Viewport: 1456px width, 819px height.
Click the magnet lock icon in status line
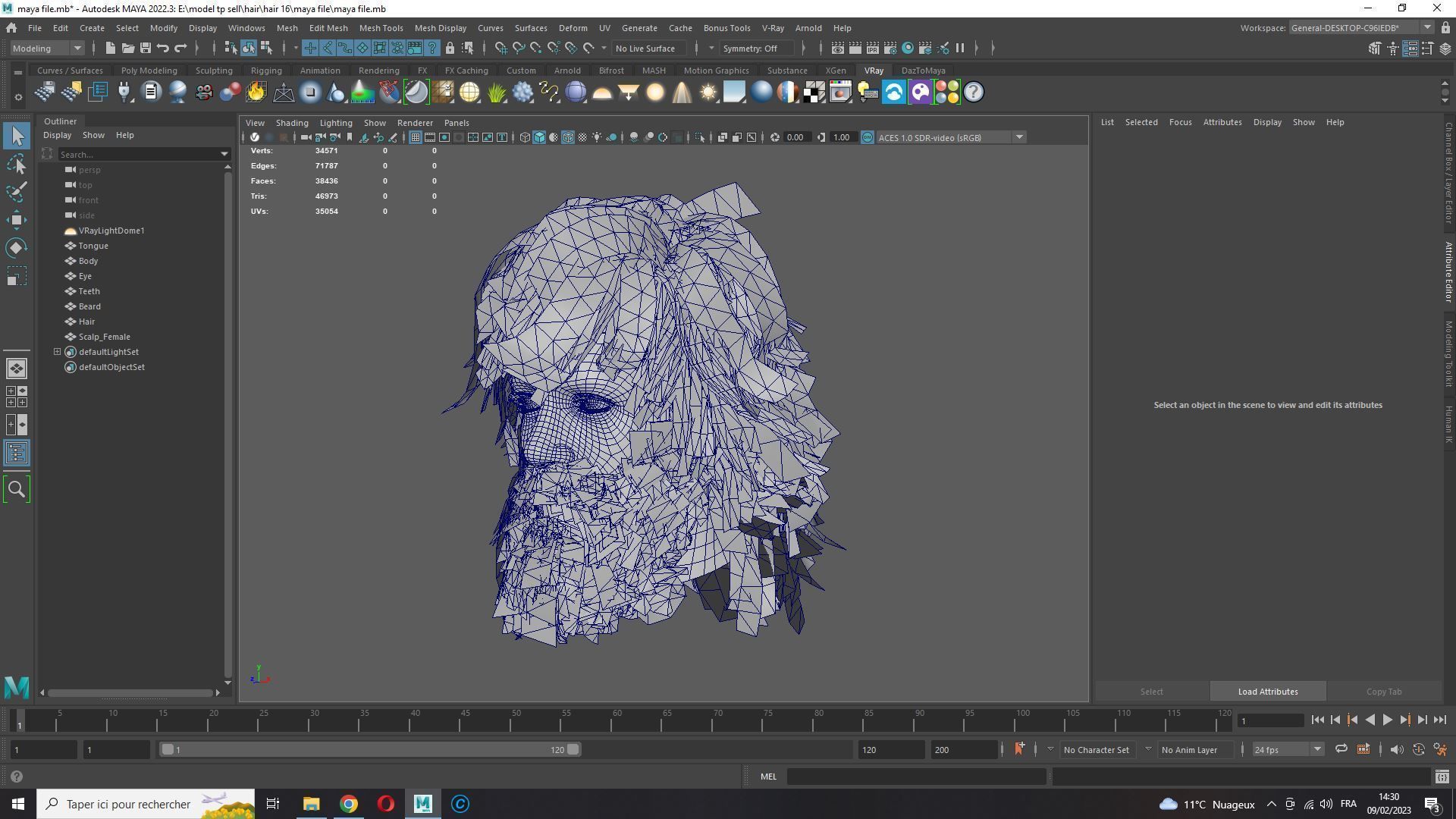click(x=450, y=48)
